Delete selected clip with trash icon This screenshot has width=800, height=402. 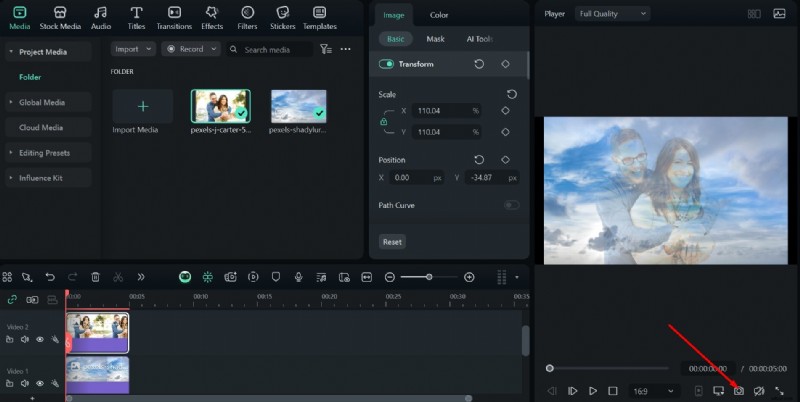click(96, 277)
